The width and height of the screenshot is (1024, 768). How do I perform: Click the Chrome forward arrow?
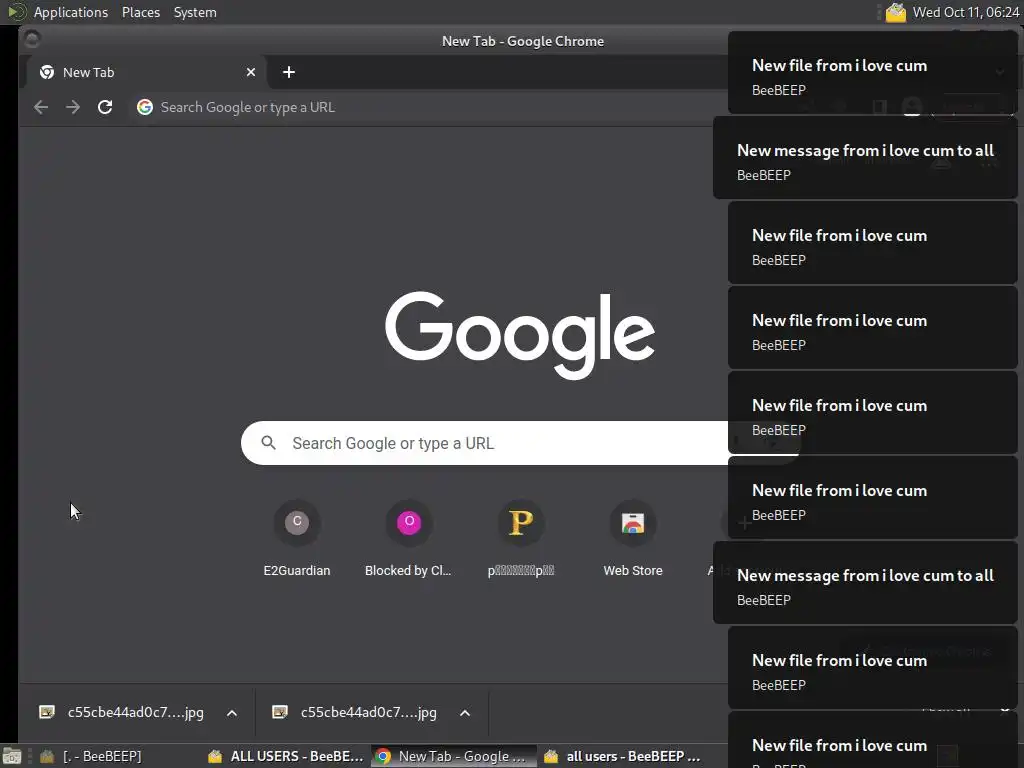[72, 107]
